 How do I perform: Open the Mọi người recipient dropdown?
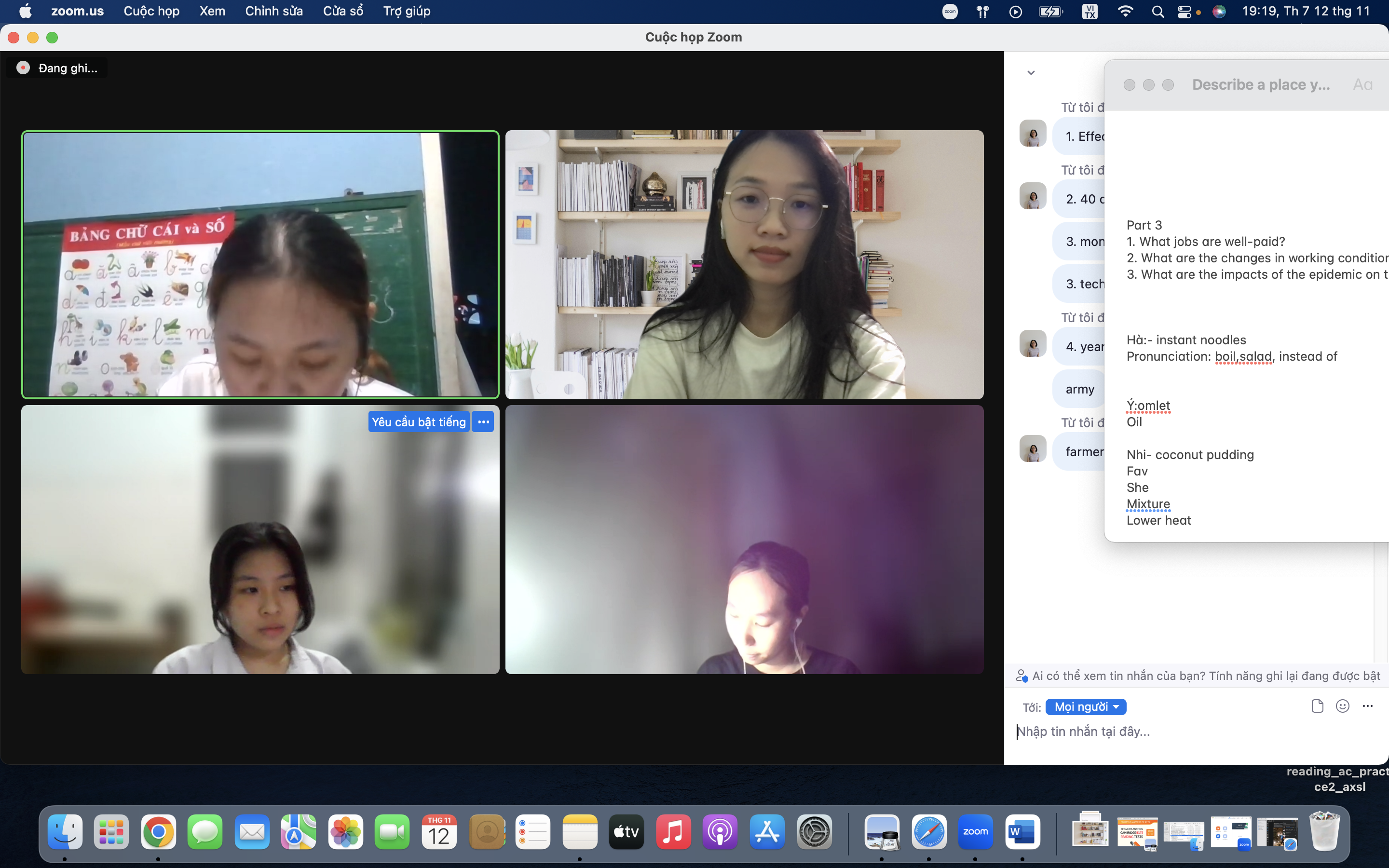pyautogui.click(x=1085, y=706)
